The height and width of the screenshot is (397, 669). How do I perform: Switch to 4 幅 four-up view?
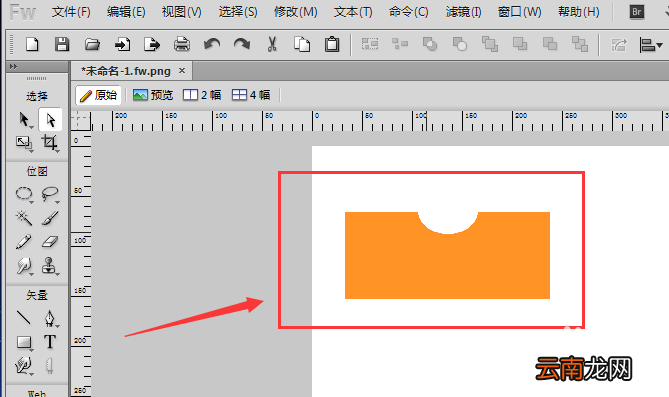(251, 95)
